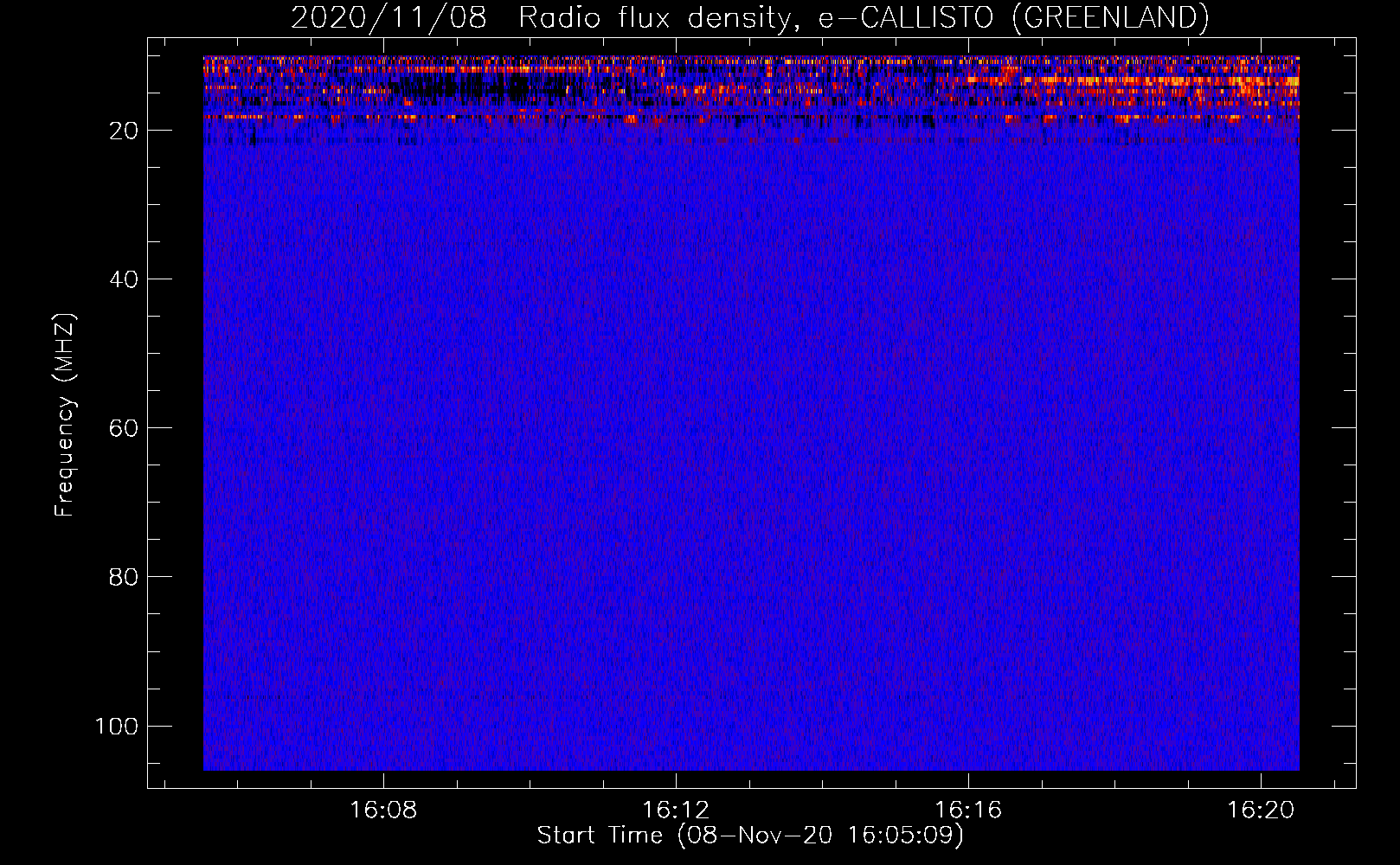Click the 16:20 time tick label
This screenshot has width=1400, height=865.
(x=1262, y=810)
